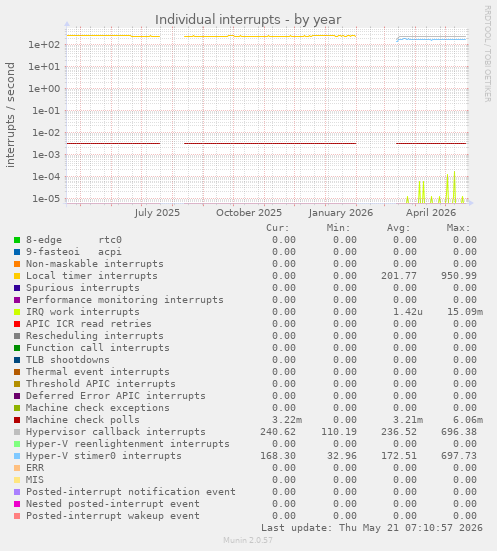Click the 'Machine check exceptions' legend label

click(98, 408)
